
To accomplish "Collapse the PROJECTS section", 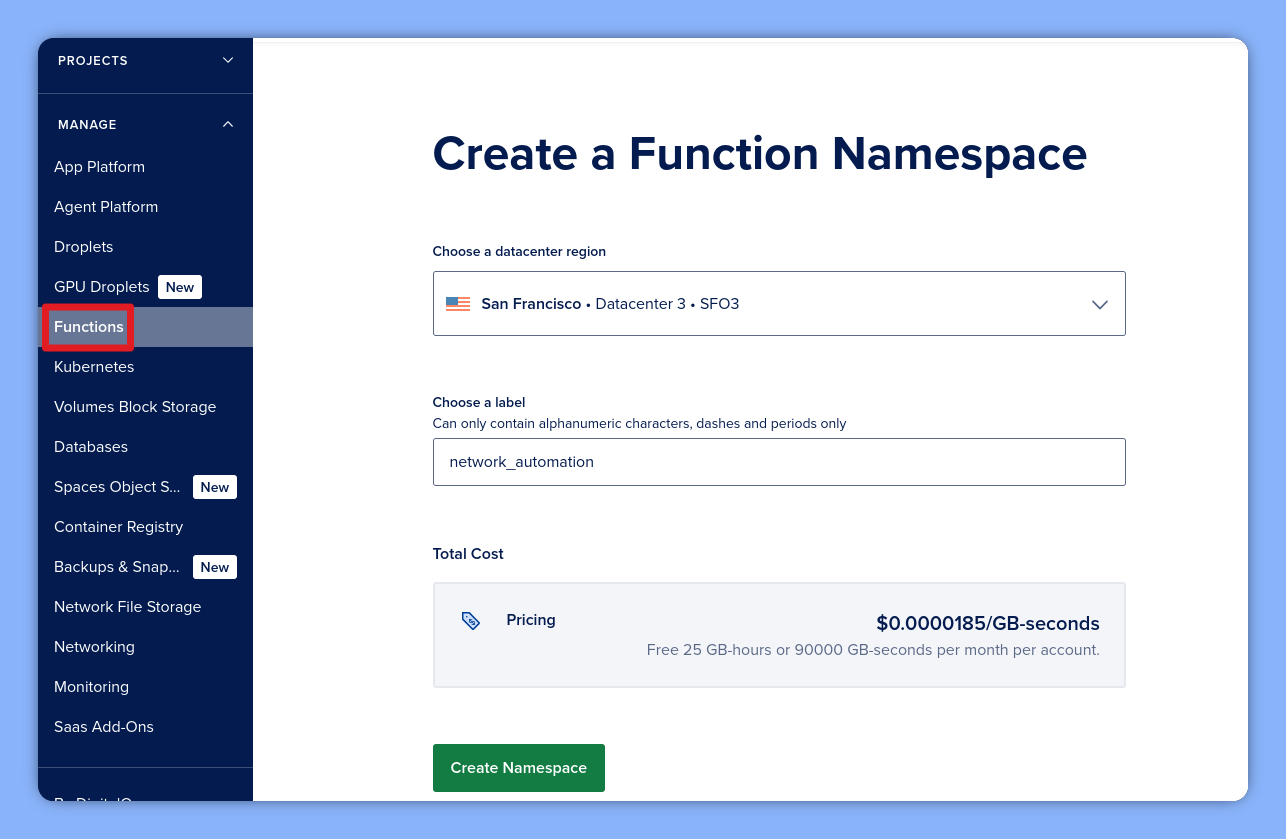I will tap(227, 60).
